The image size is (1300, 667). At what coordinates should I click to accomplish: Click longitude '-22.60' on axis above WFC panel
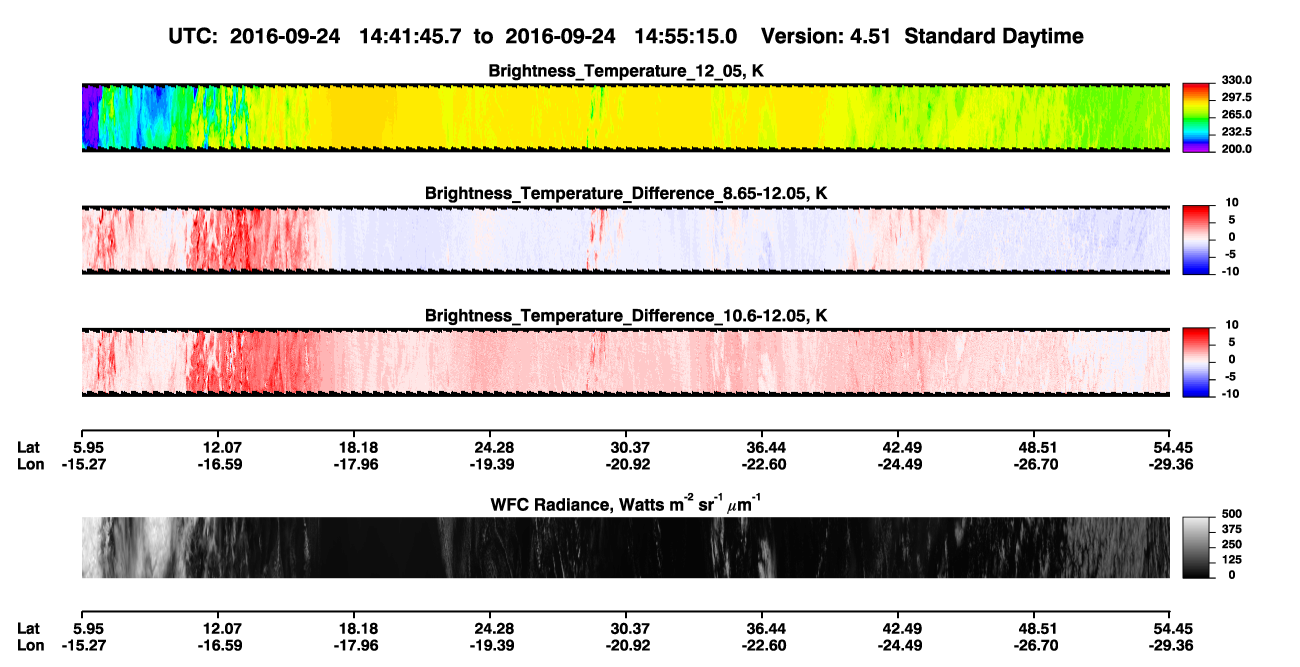(762, 464)
